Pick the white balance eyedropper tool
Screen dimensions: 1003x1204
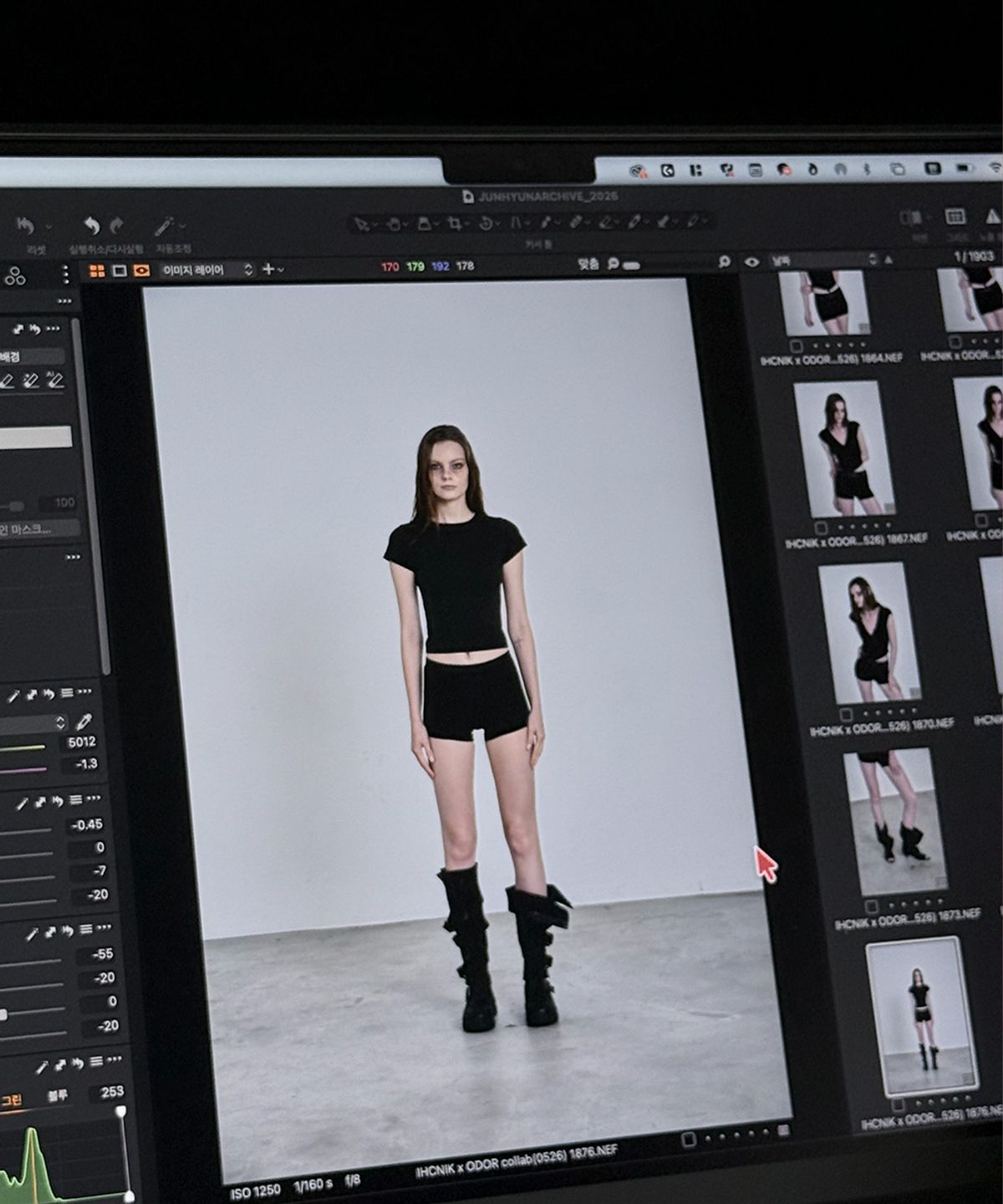[x=84, y=722]
